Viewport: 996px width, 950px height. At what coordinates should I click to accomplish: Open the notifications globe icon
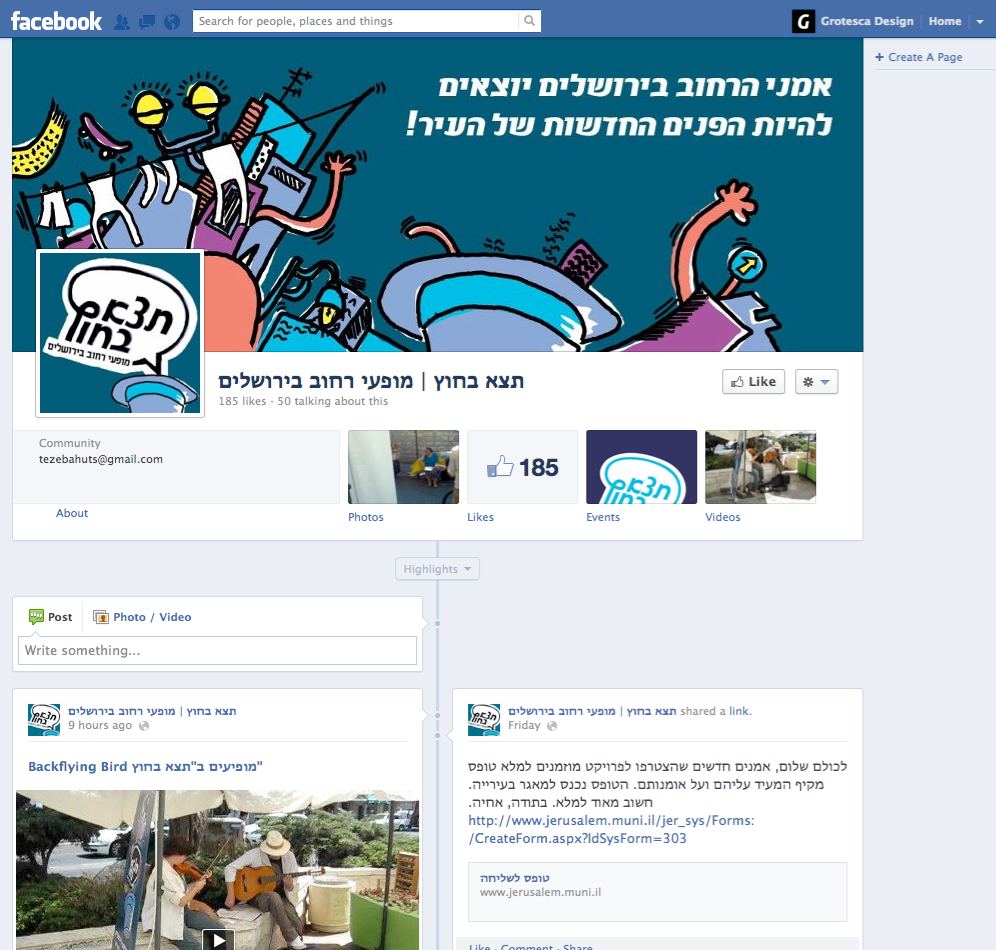tap(172, 22)
